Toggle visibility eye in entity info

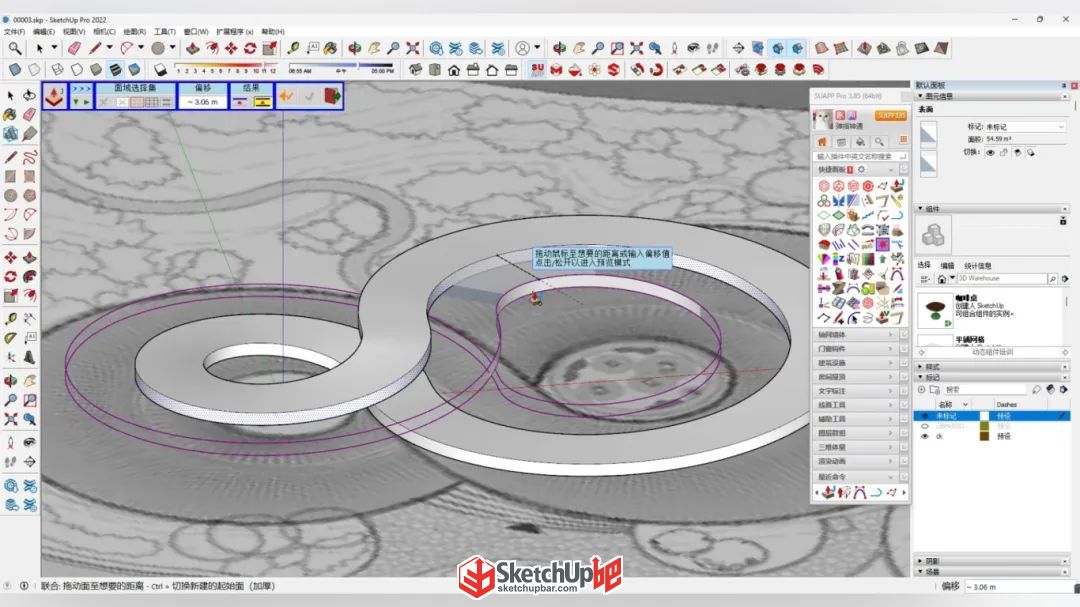990,152
